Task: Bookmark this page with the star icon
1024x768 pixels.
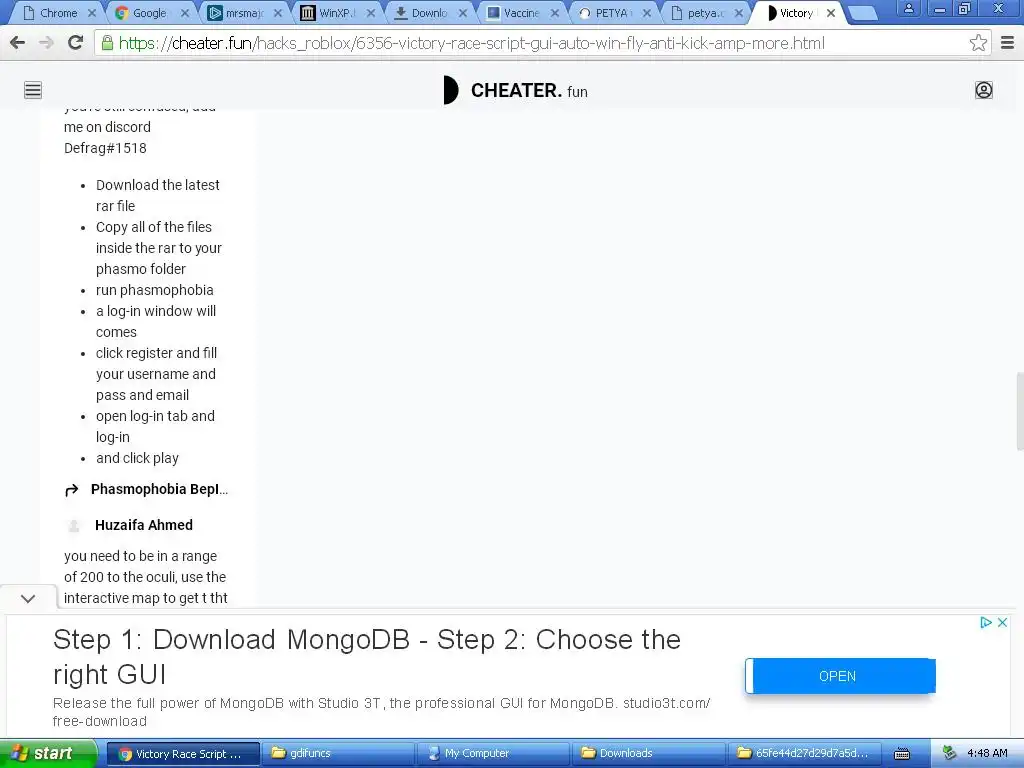Action: coord(978,43)
